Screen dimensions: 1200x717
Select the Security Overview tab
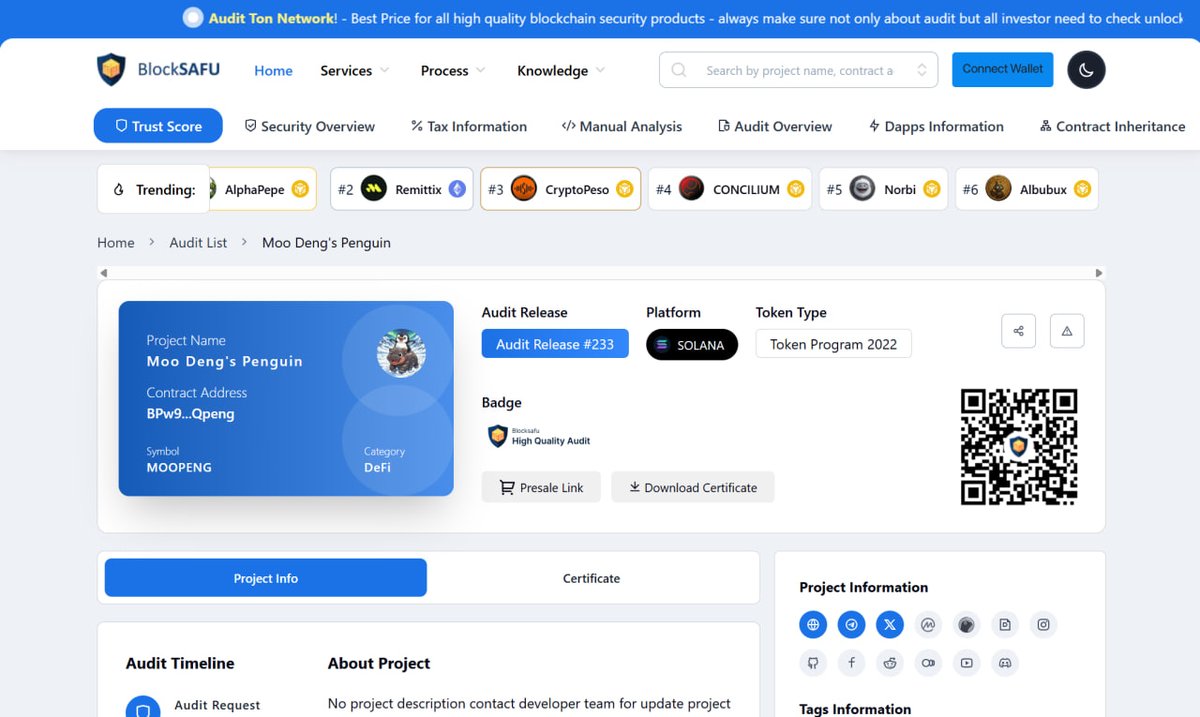(x=310, y=126)
